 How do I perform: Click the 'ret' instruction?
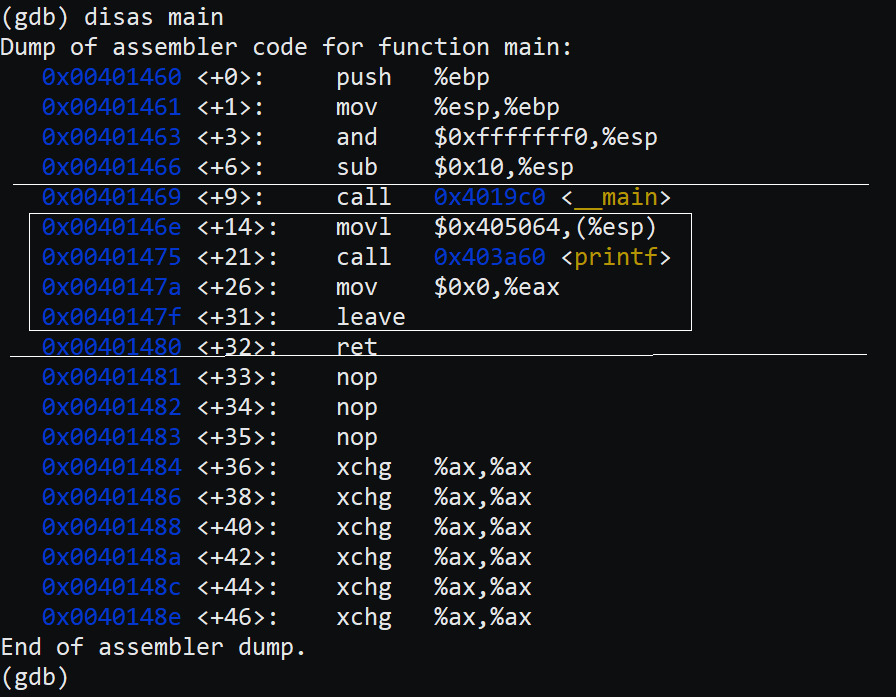[357, 347]
